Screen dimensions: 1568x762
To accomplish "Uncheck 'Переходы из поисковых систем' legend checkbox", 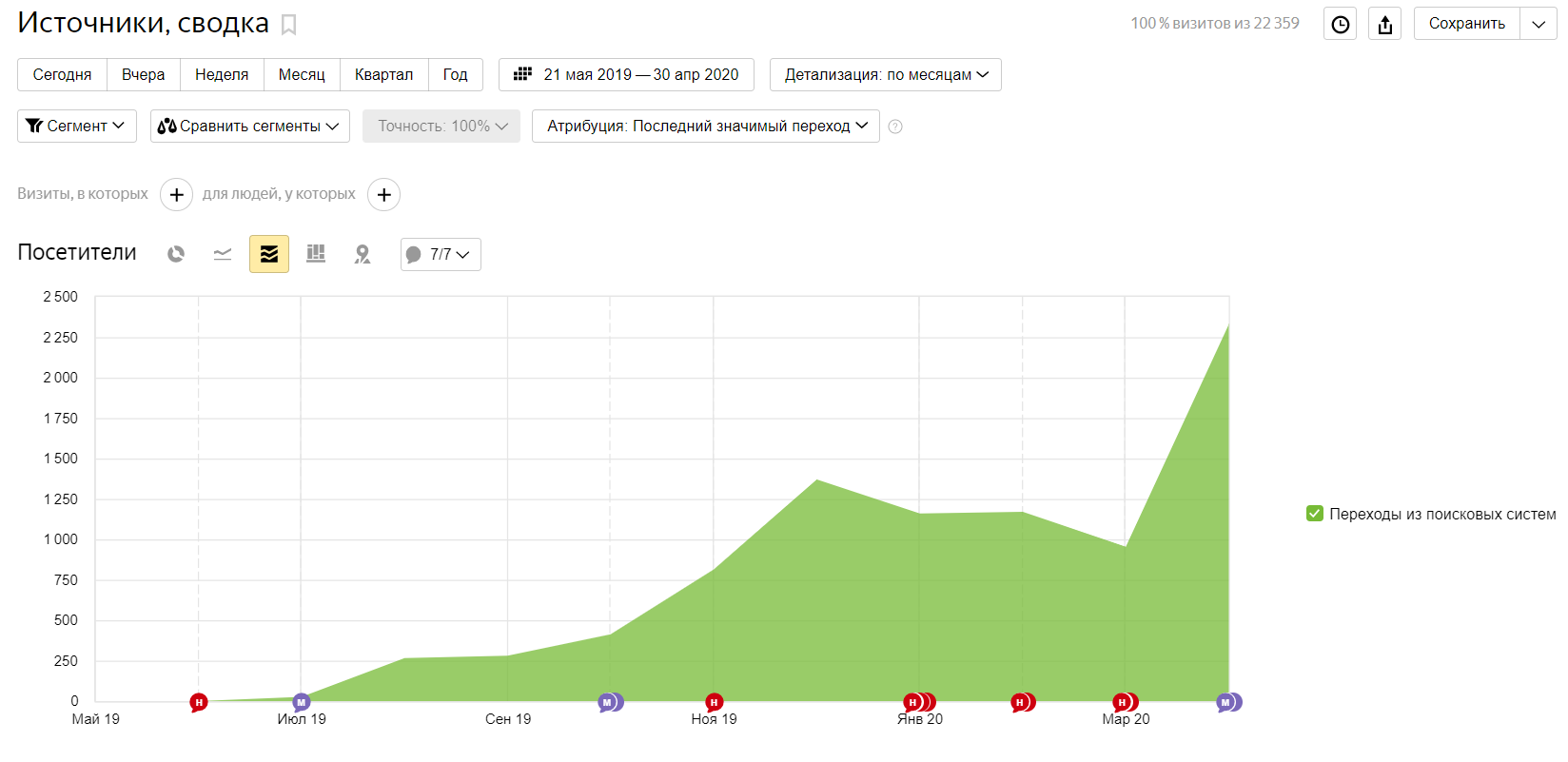I will click(1315, 514).
